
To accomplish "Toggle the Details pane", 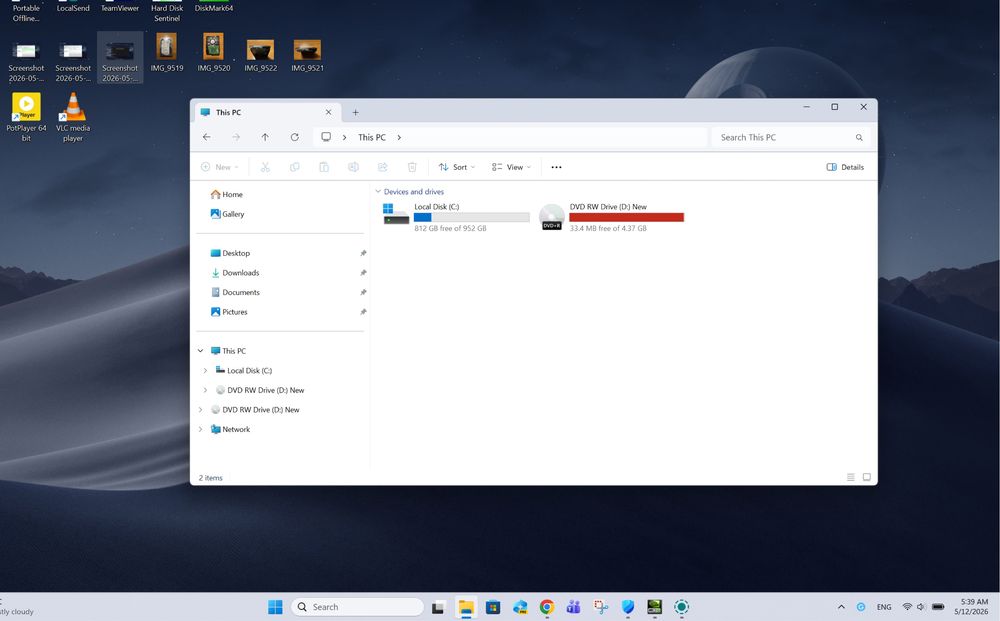I will (845, 167).
